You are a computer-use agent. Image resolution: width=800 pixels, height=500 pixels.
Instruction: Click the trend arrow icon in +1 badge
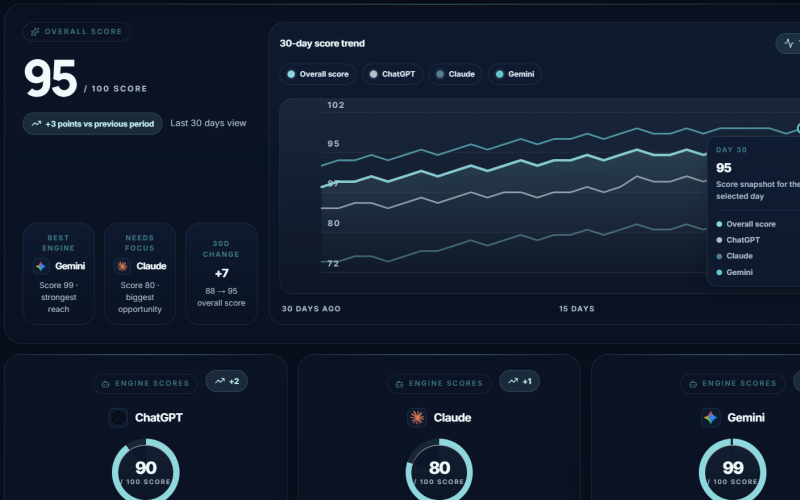click(x=513, y=381)
